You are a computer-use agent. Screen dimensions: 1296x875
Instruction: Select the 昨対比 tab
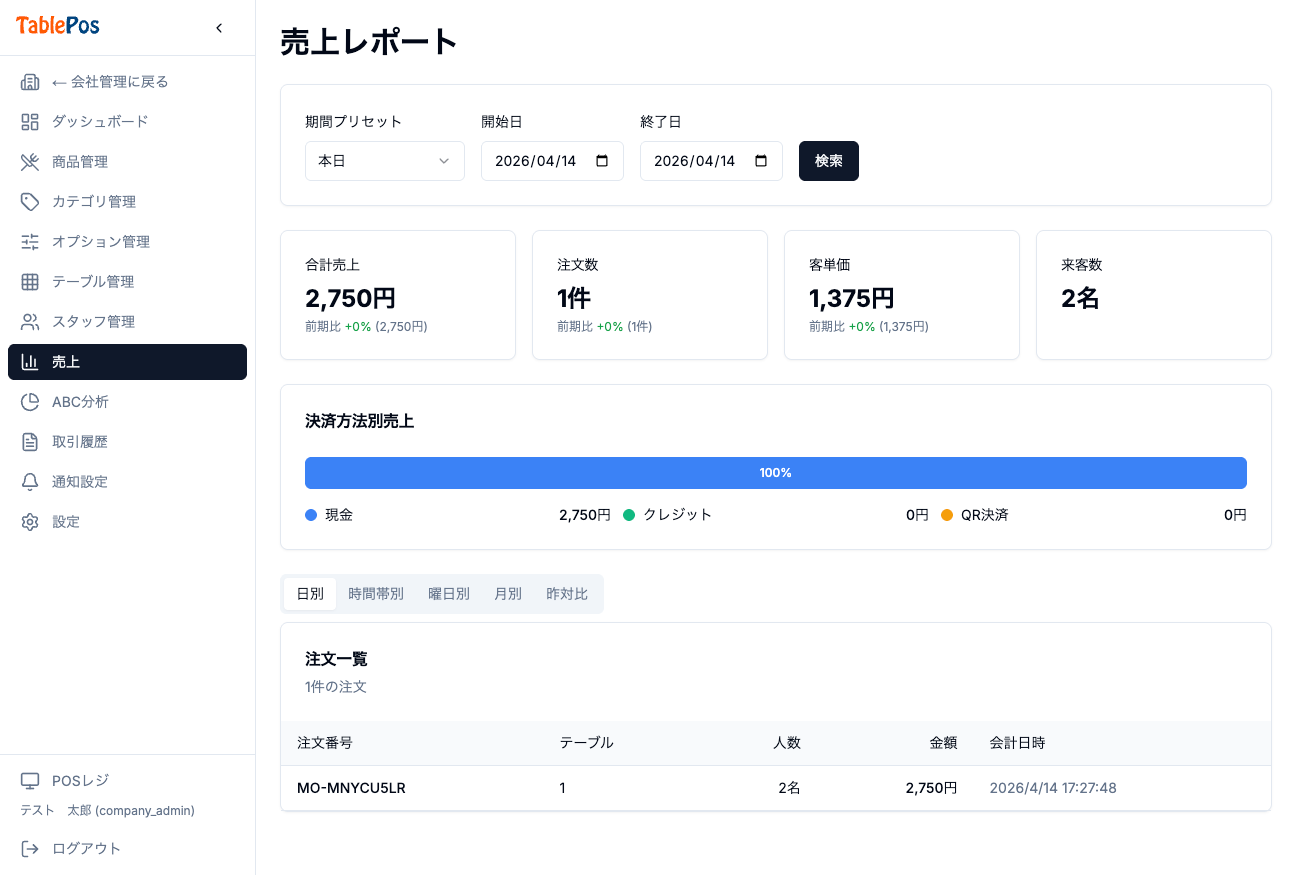[x=567, y=594]
